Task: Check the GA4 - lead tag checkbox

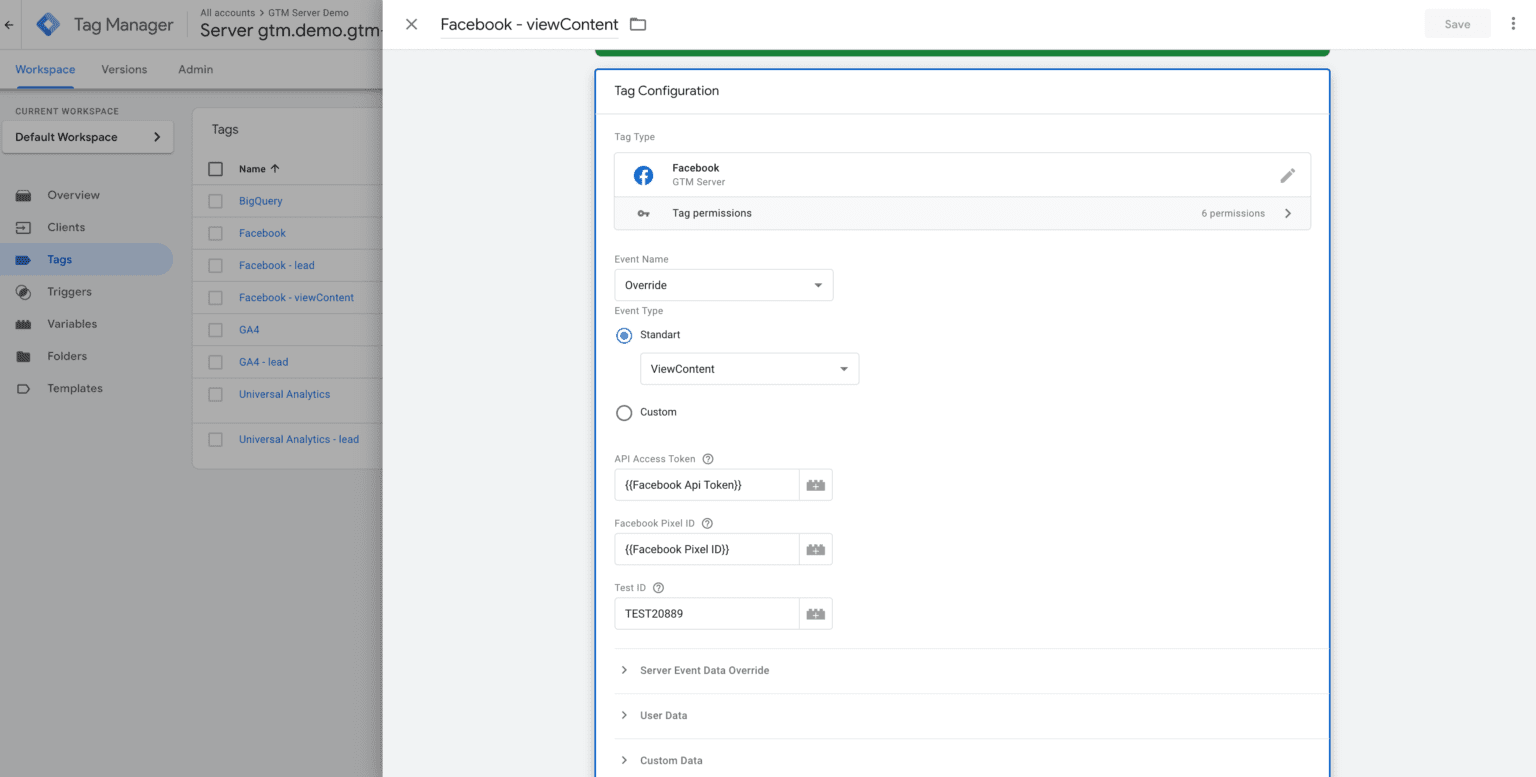Action: (x=215, y=362)
